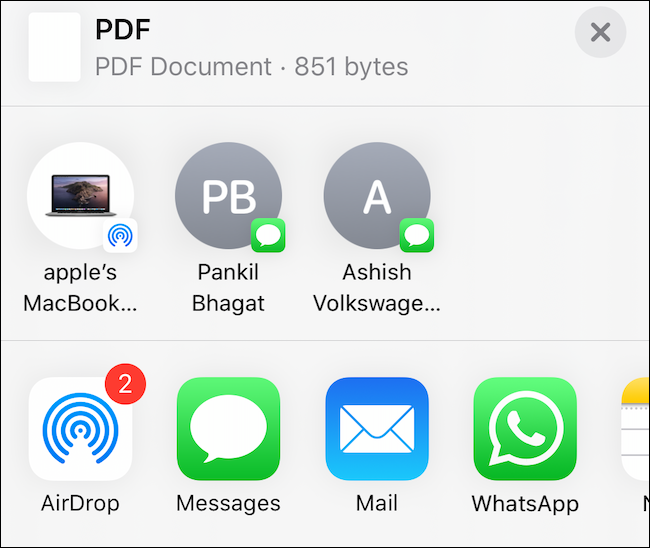Tap the red badge on AirDrop

(126, 384)
